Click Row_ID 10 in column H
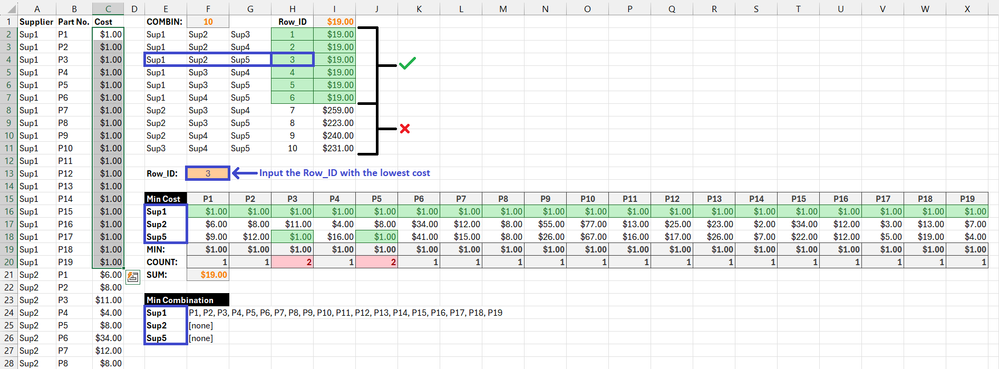Viewport: 999px width, 369px height. 292,148
